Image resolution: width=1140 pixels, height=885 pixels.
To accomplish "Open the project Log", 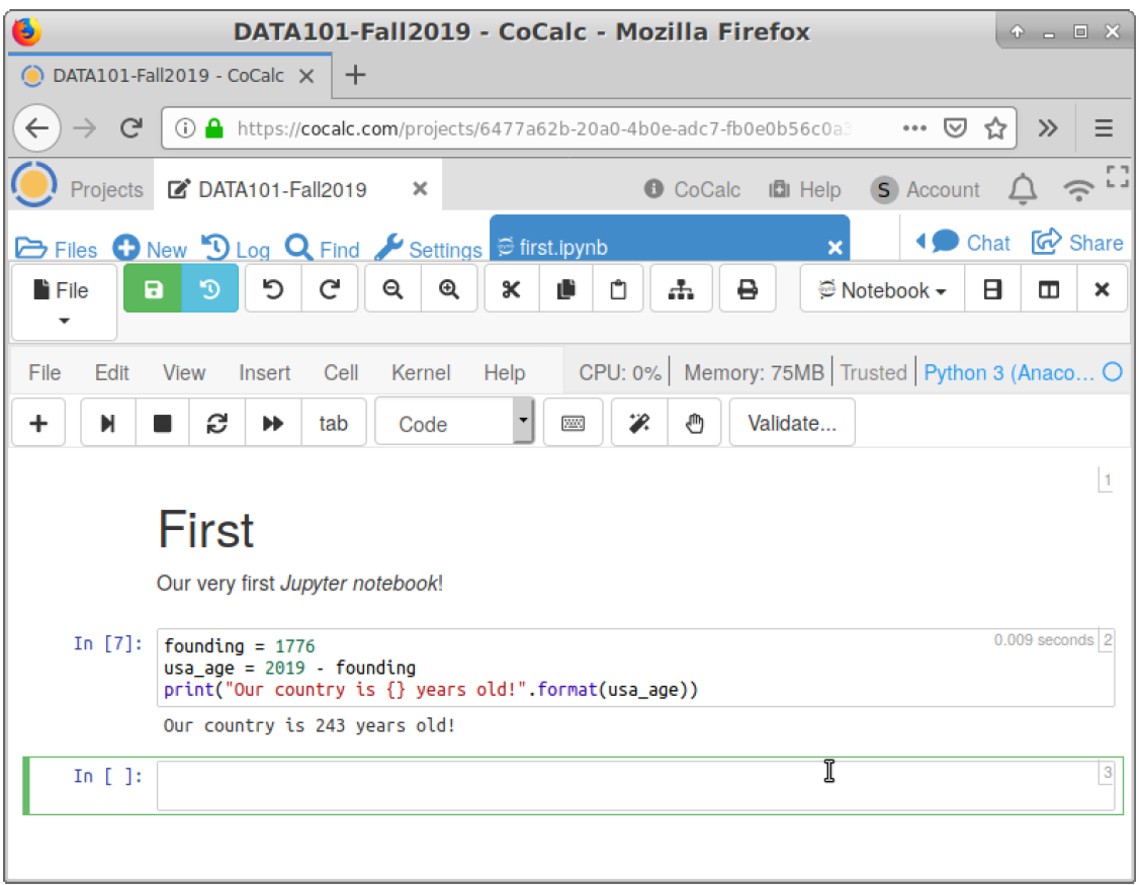I will pyautogui.click(x=236, y=249).
